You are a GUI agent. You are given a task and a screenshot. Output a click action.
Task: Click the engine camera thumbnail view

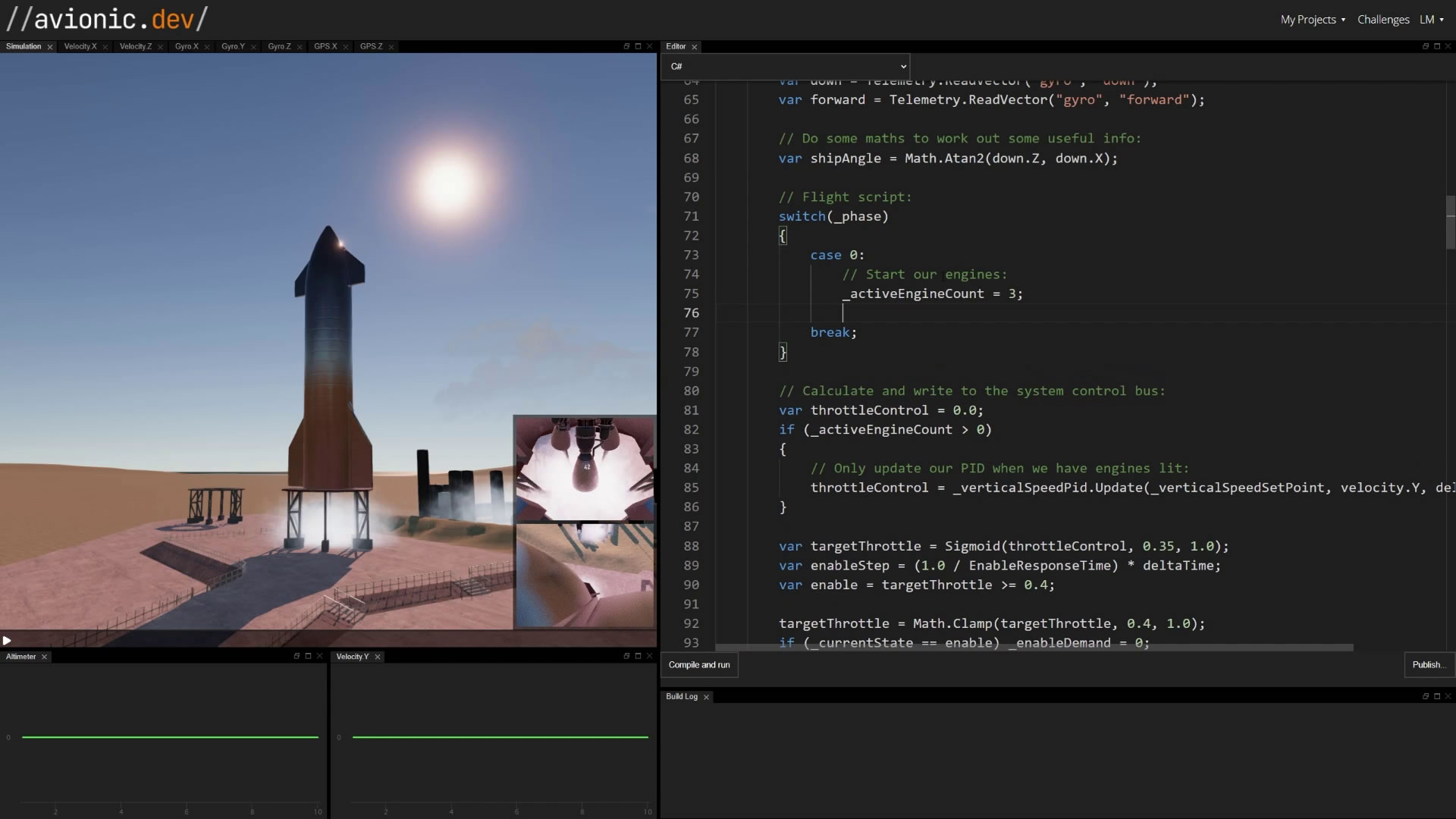click(584, 468)
